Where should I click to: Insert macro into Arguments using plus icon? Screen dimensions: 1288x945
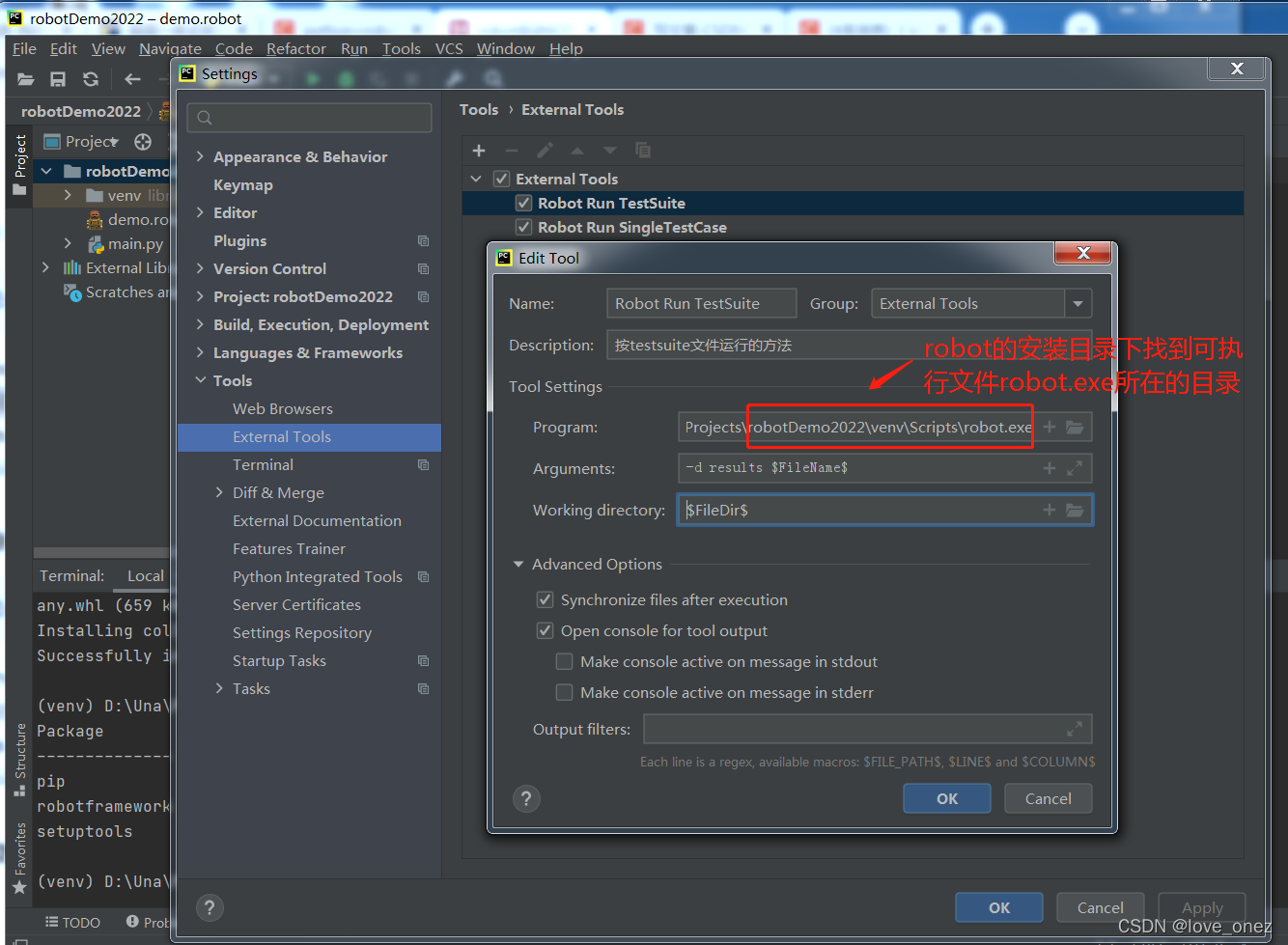(1049, 468)
